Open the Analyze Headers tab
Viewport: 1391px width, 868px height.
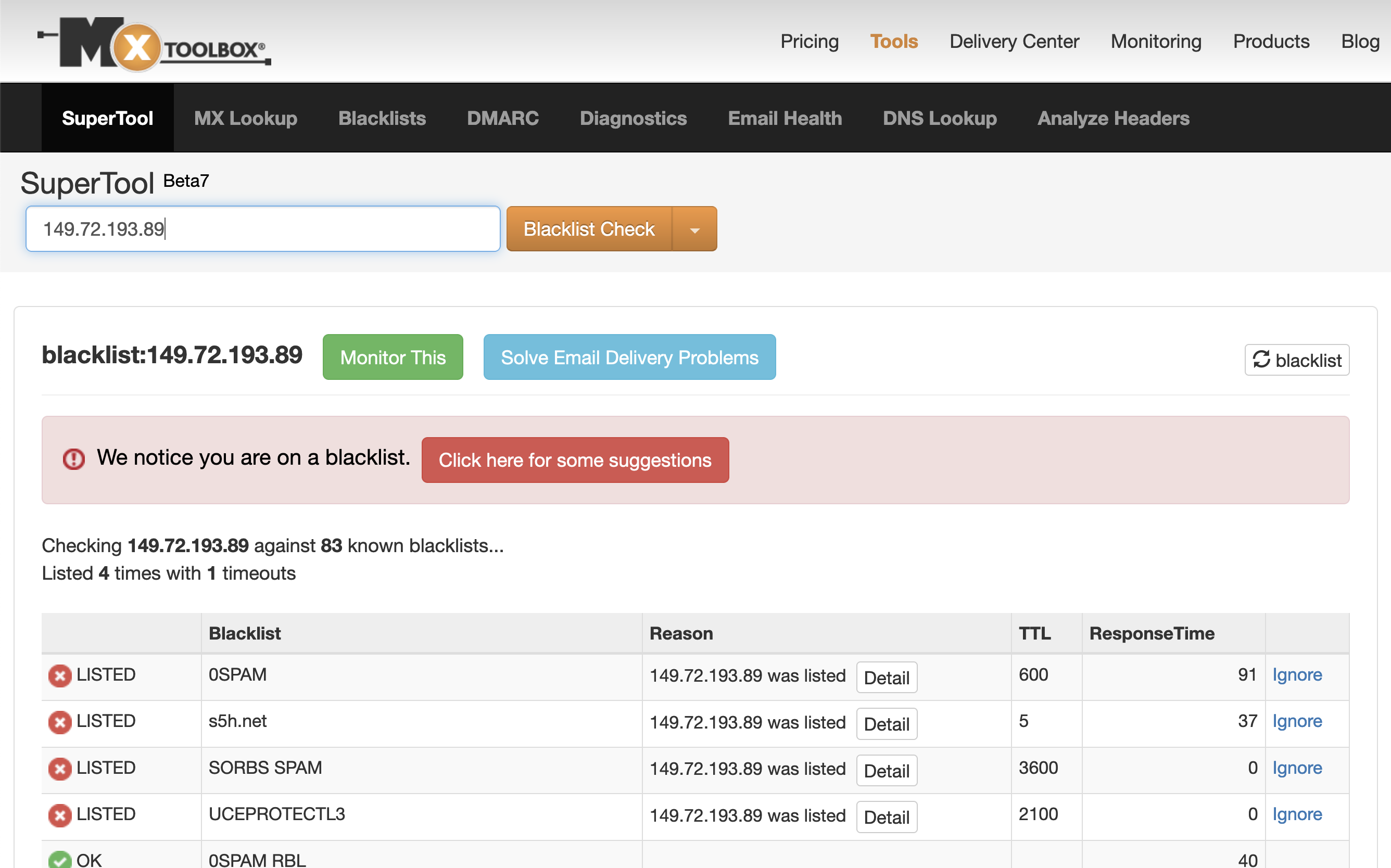(x=1113, y=118)
